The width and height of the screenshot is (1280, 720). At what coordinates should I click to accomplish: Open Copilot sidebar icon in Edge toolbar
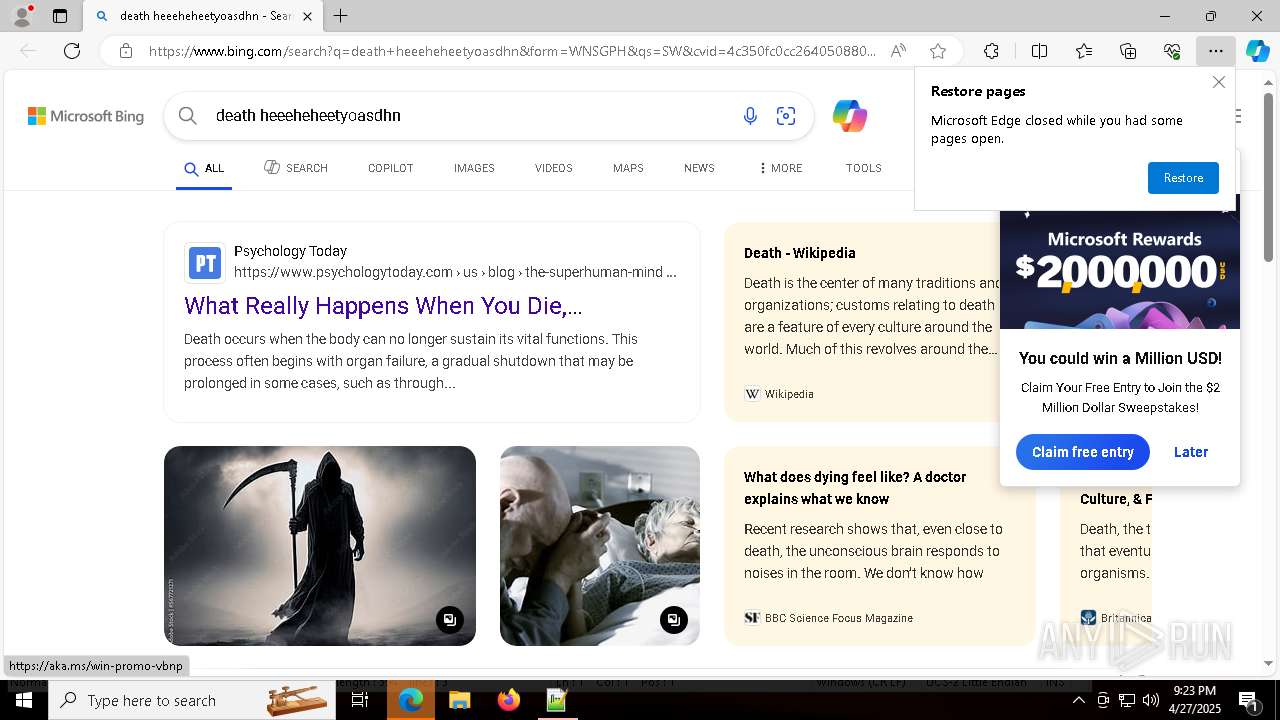[x=1257, y=51]
